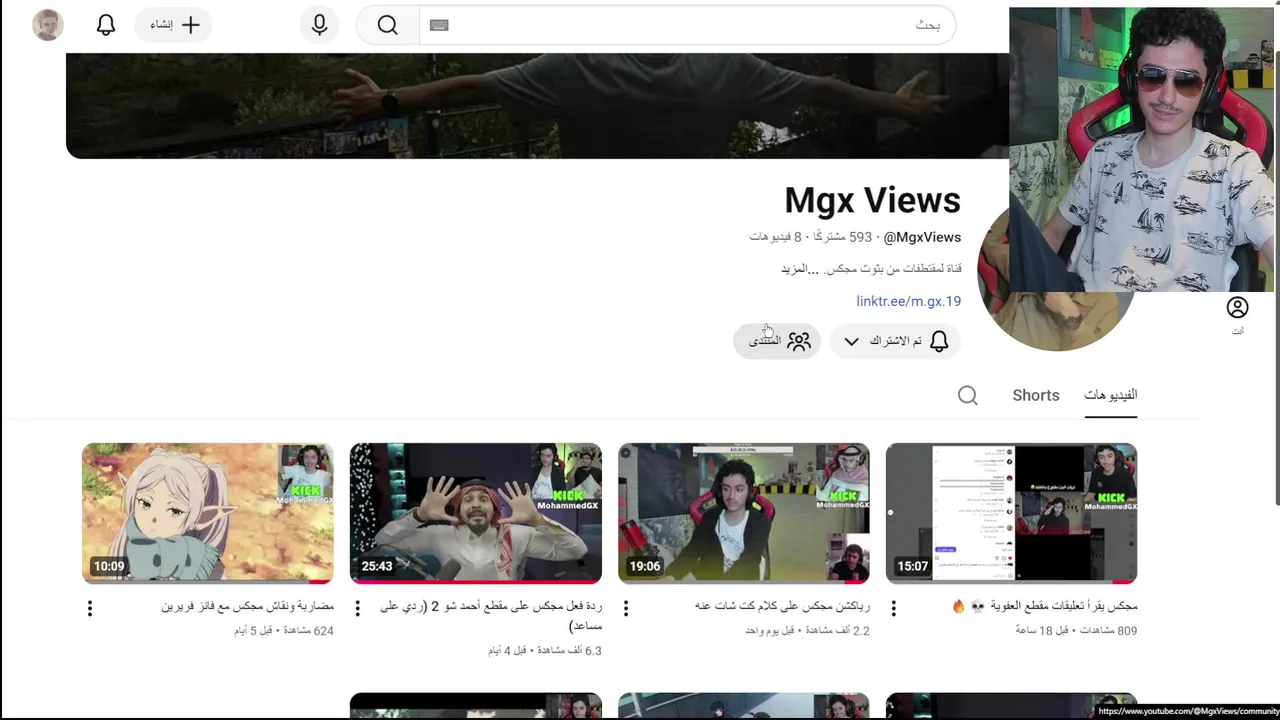
Task: Open three-dot menu for the 19:06 video
Action: pyautogui.click(x=625, y=608)
